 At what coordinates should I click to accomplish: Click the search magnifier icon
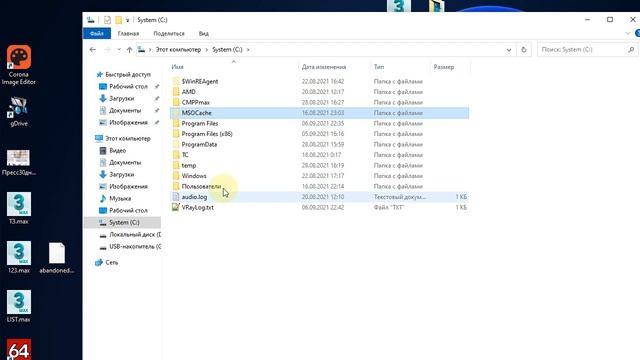(631, 50)
